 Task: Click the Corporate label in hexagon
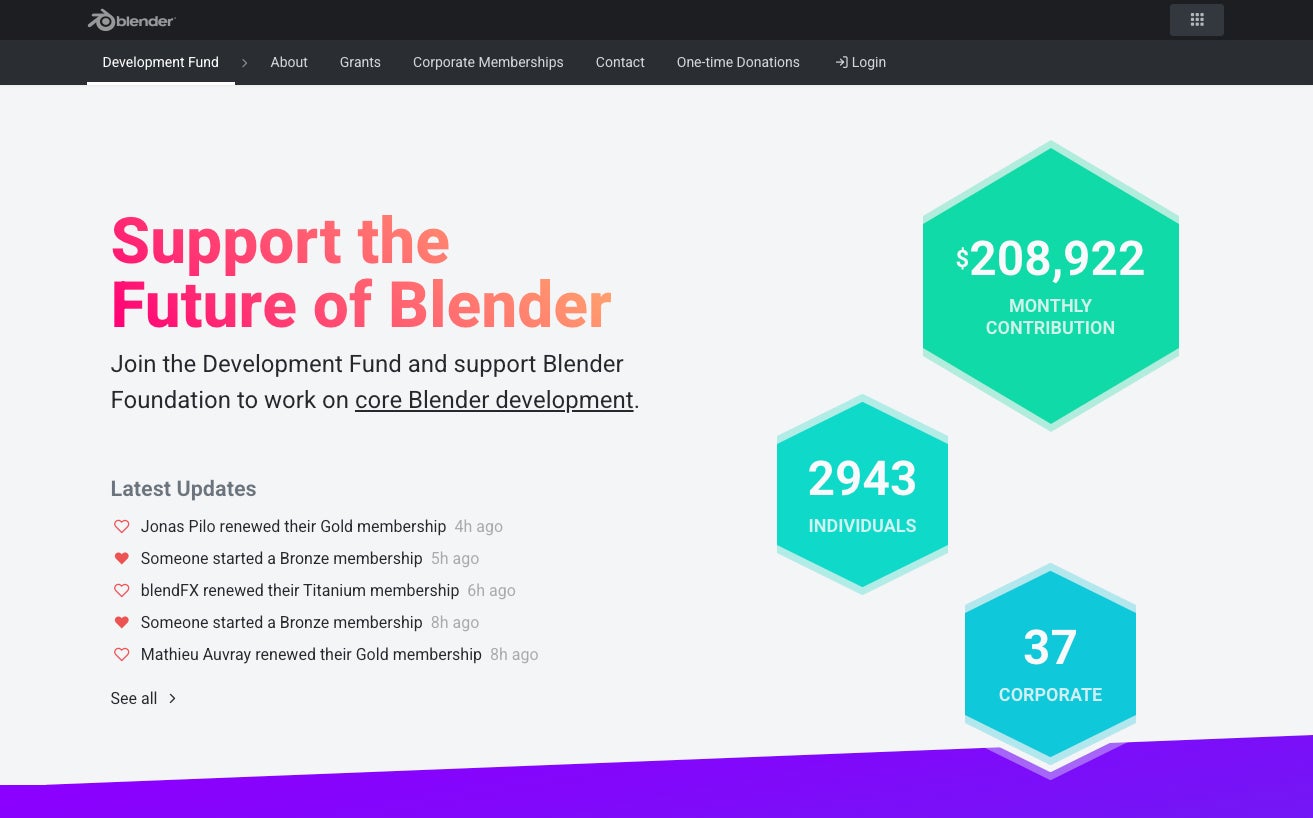(1050, 695)
